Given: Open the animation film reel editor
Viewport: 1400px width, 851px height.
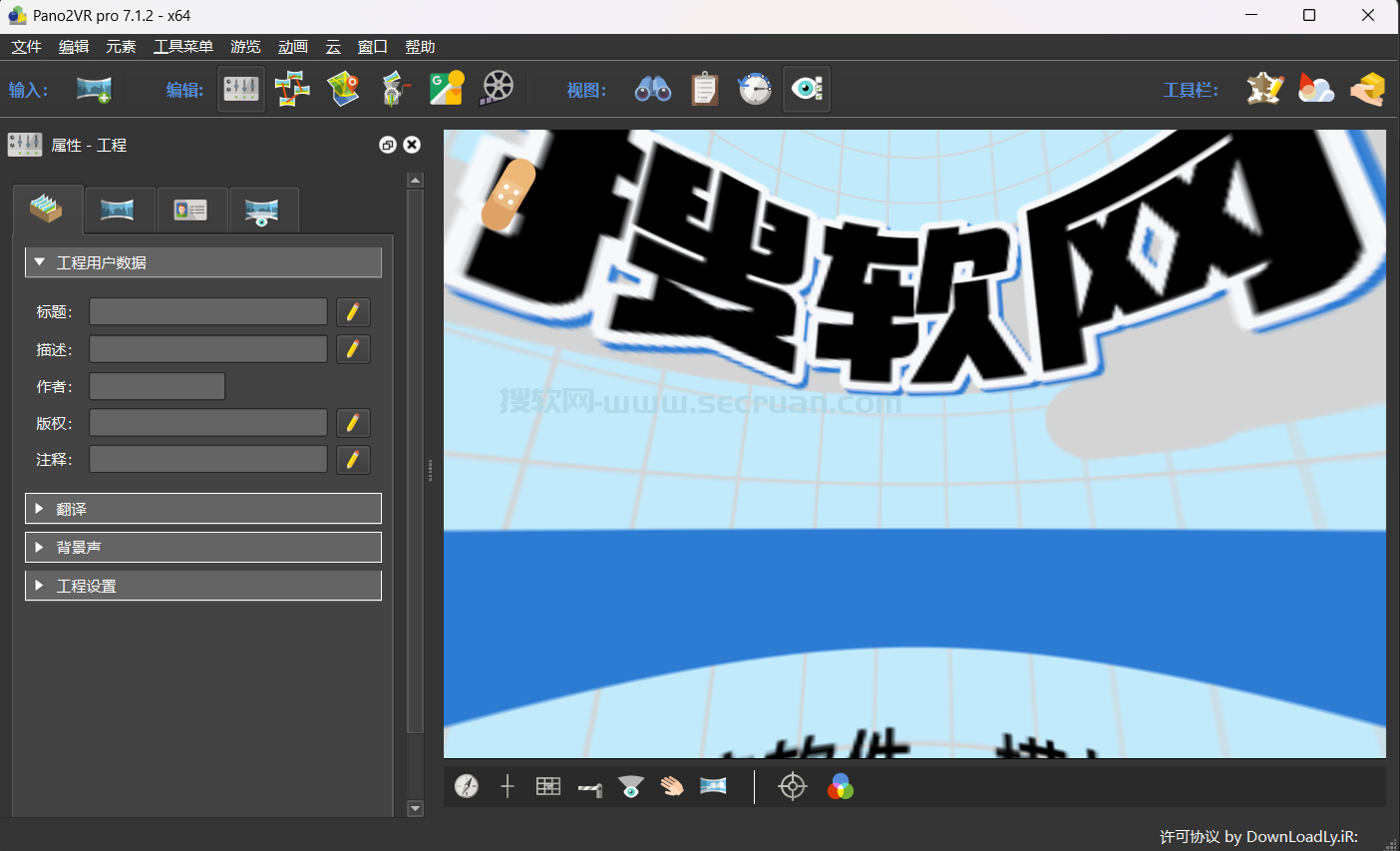Looking at the screenshot, I should pyautogui.click(x=497, y=90).
